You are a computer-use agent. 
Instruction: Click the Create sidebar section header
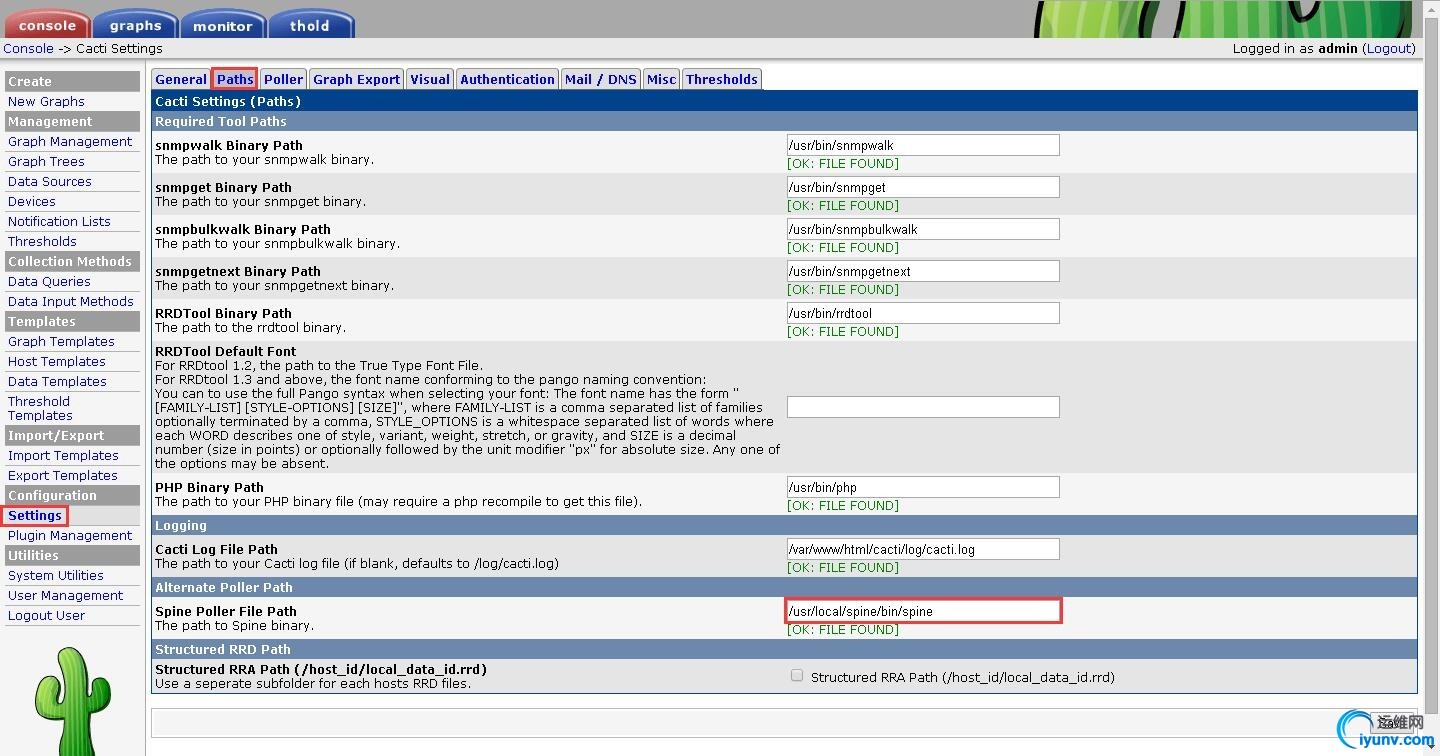point(72,81)
